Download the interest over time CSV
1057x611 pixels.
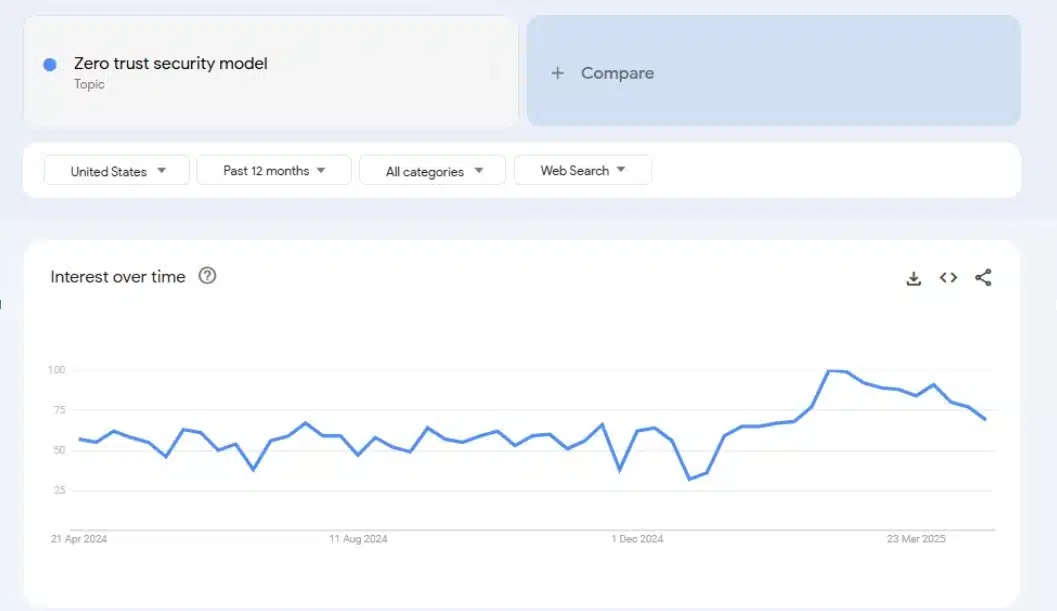tap(913, 278)
